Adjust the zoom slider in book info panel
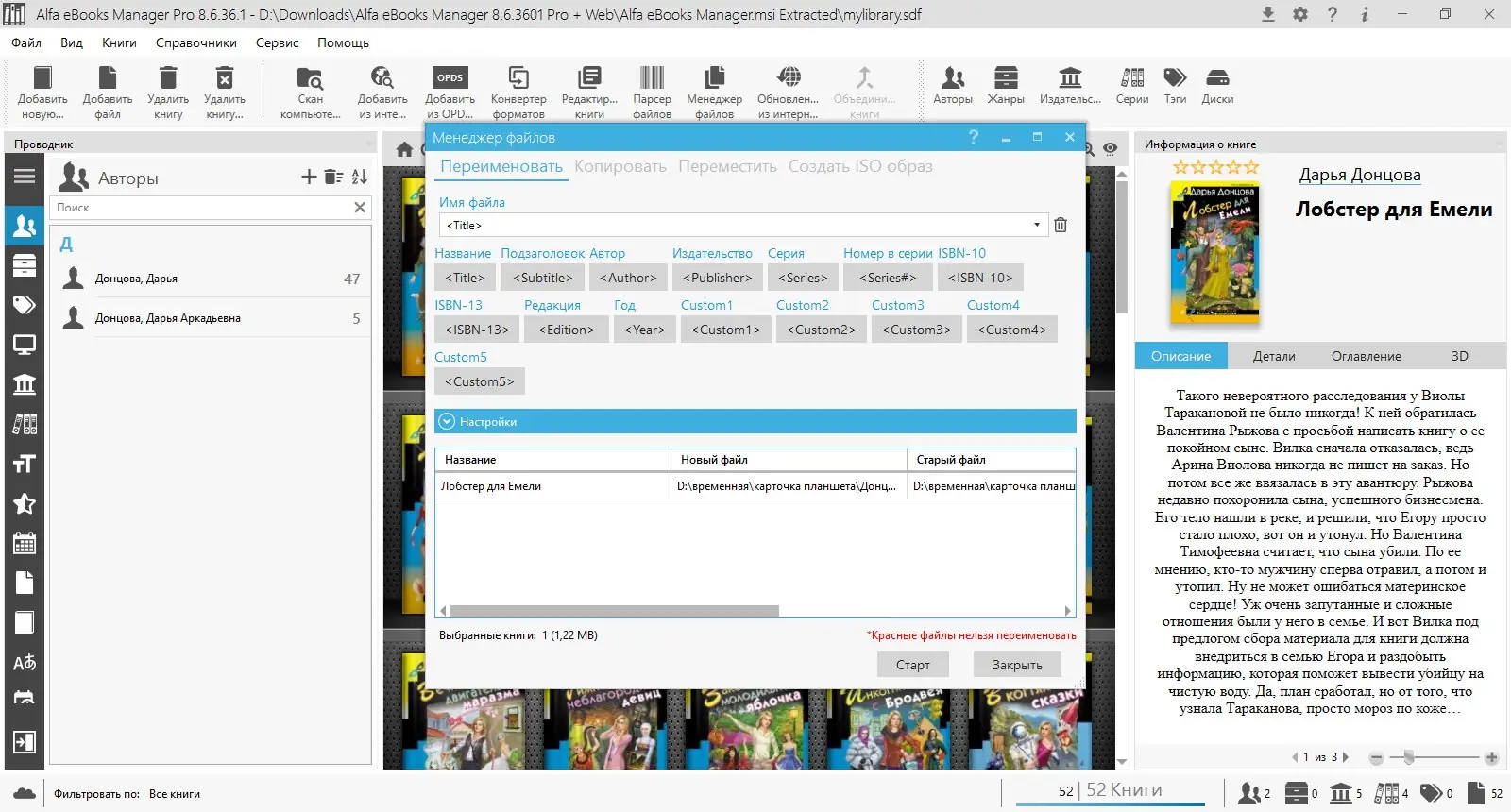The height and width of the screenshot is (812, 1511). point(1409,757)
